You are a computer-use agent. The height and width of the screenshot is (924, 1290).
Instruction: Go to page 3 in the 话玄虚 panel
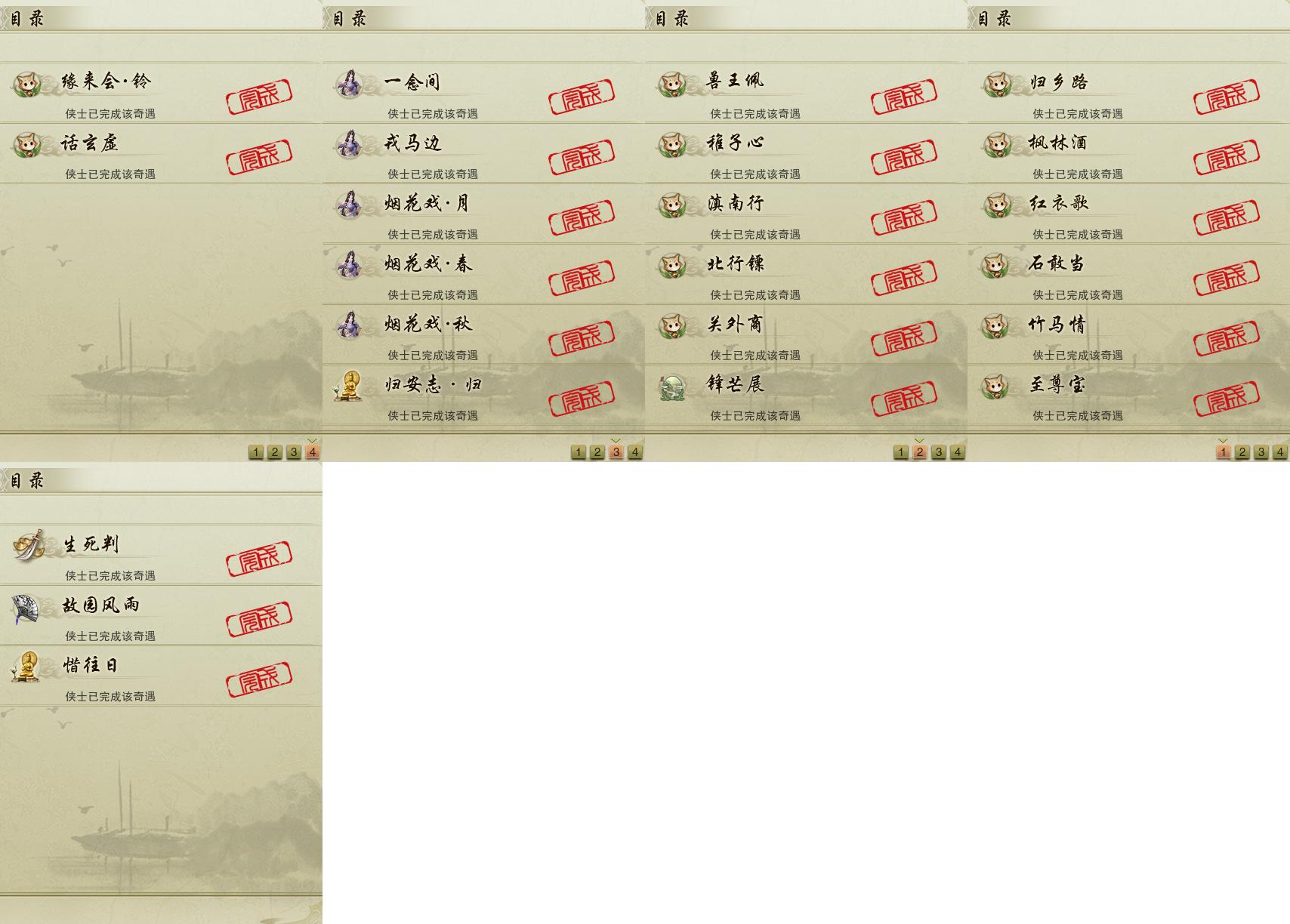pos(293,452)
